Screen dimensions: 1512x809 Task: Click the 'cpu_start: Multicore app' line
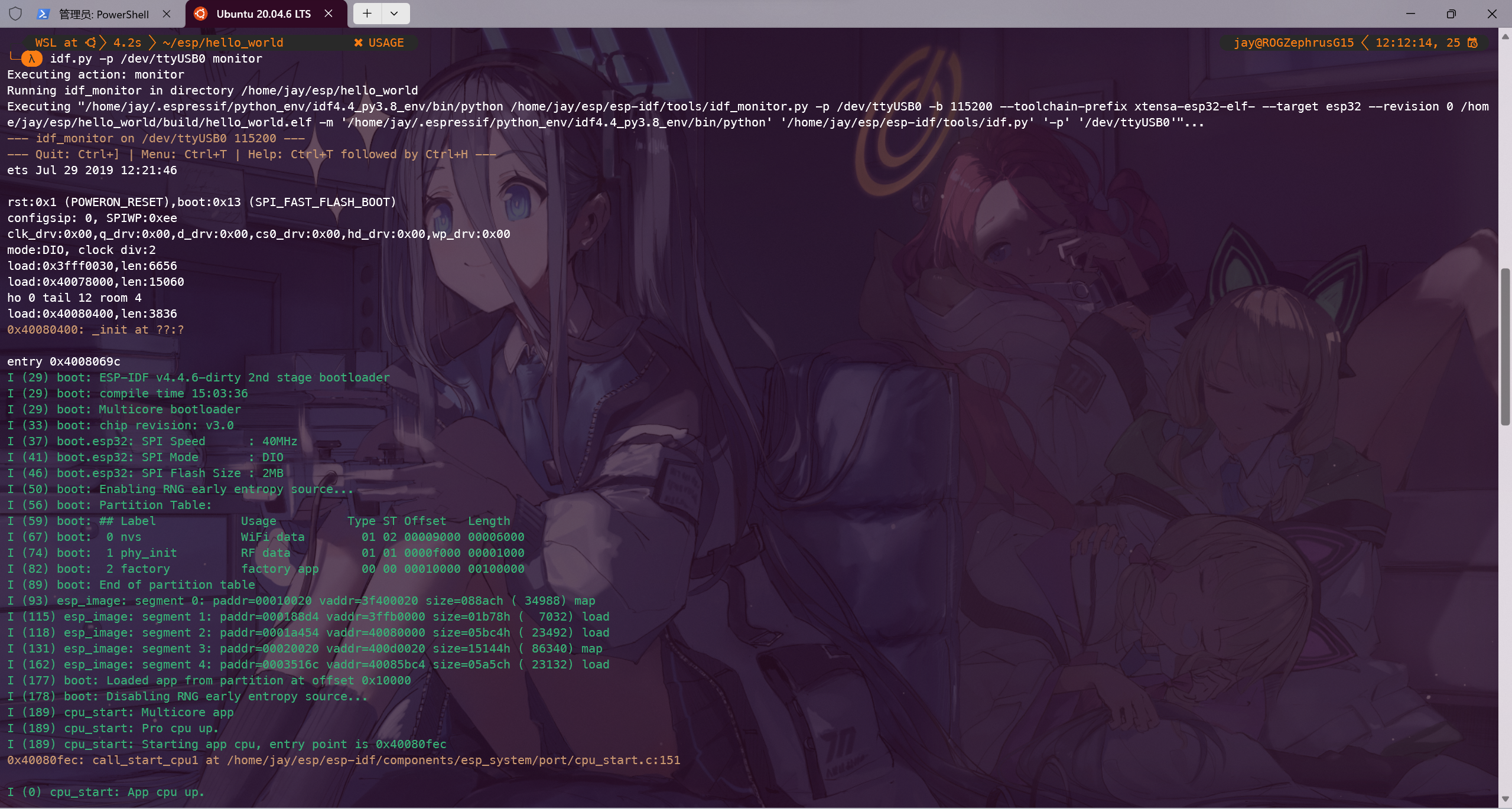tap(121, 712)
